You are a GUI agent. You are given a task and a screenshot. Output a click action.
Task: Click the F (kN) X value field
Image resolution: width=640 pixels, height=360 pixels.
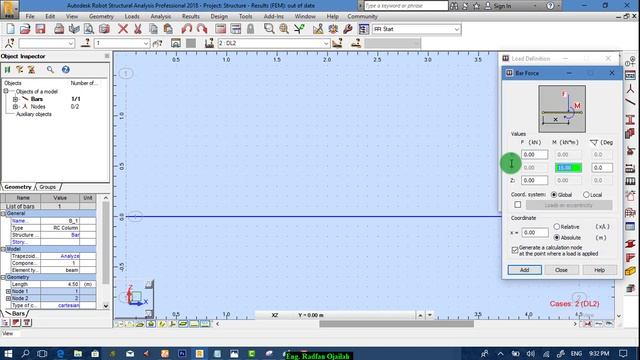[534, 155]
